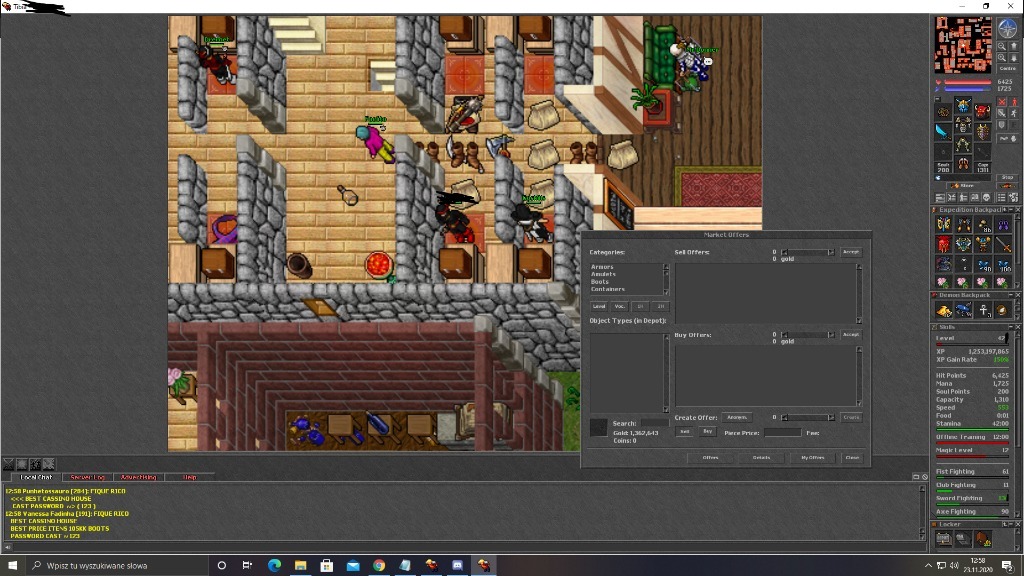This screenshot has height=576, width=1024.
Task: Select the helmet equipment slot
Action: pyautogui.click(x=963, y=106)
